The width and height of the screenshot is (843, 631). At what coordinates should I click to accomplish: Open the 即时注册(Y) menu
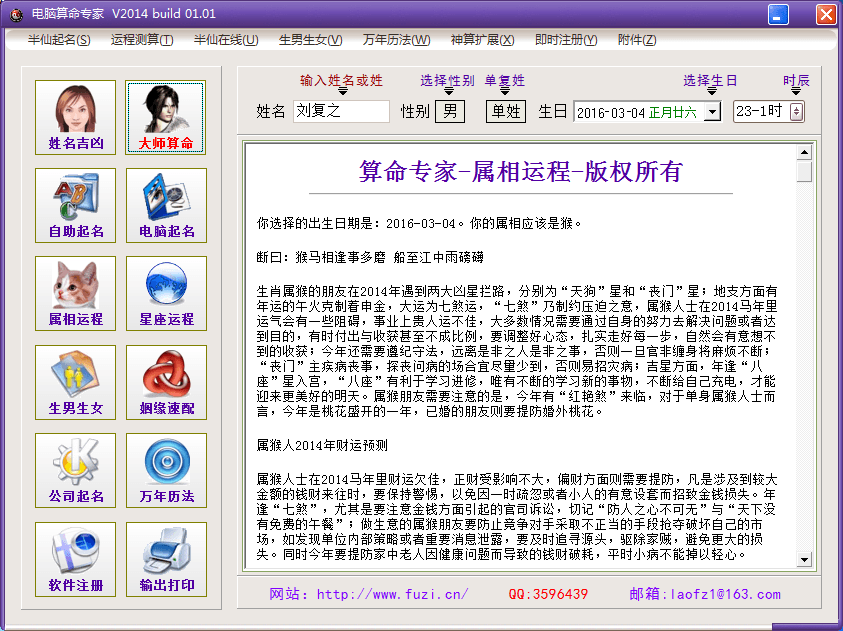tap(566, 40)
